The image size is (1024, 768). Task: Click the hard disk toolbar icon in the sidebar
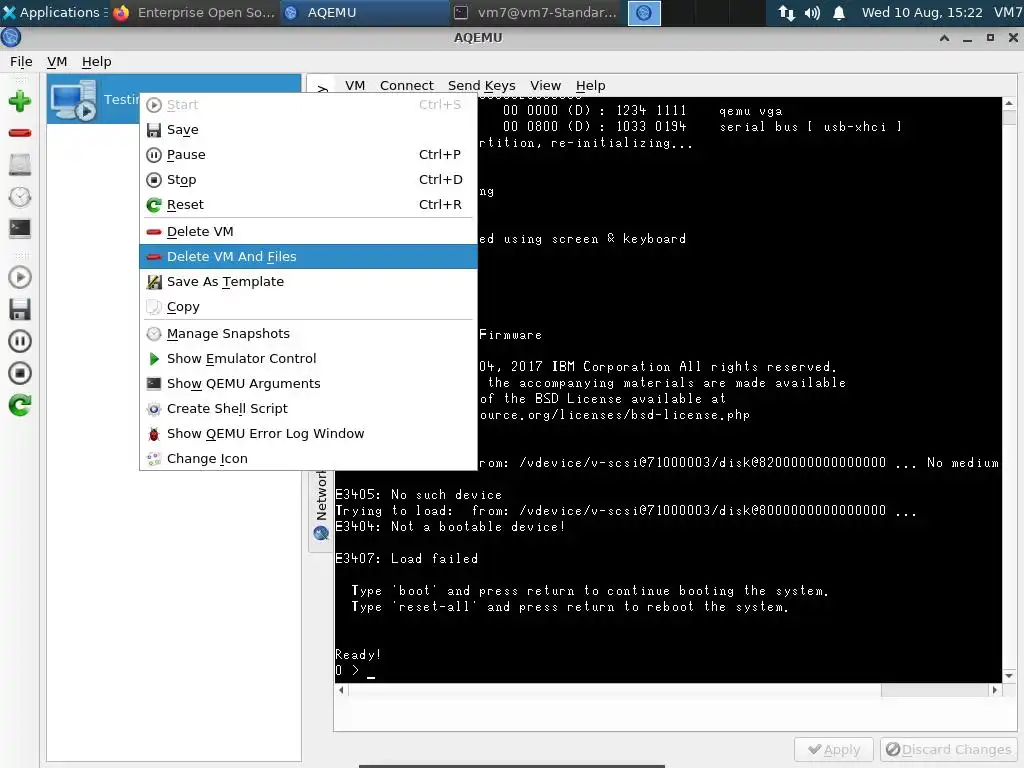click(x=20, y=165)
